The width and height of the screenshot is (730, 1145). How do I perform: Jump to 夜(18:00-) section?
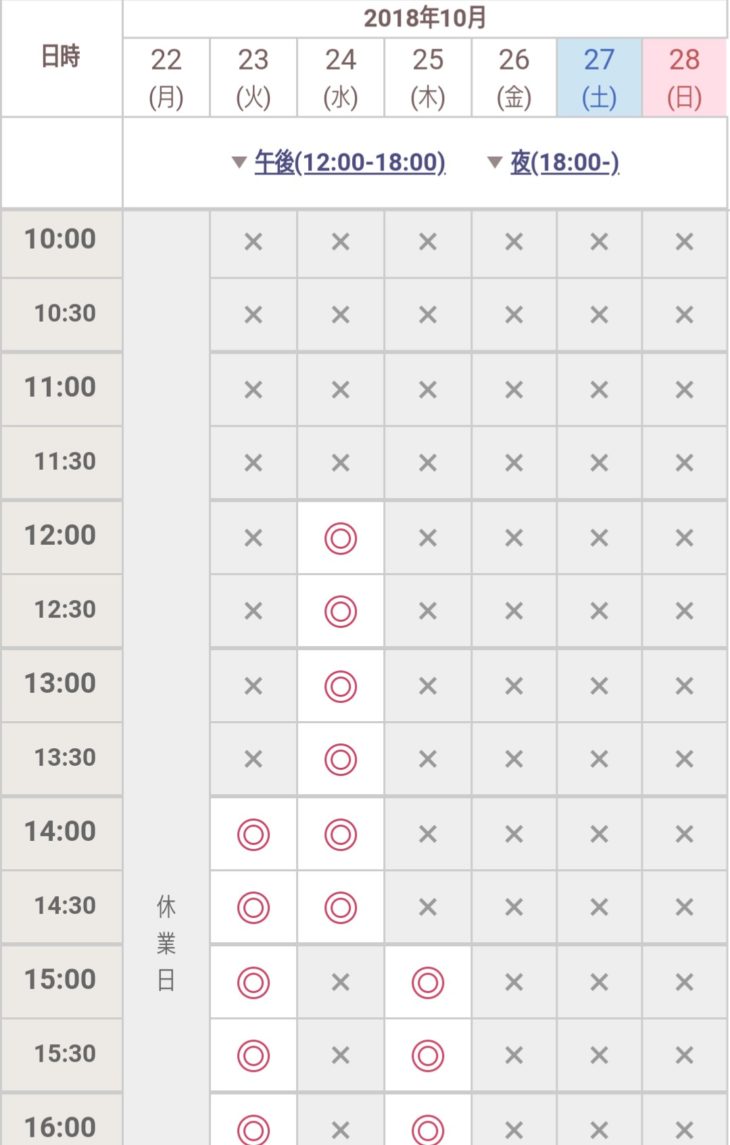tap(564, 162)
